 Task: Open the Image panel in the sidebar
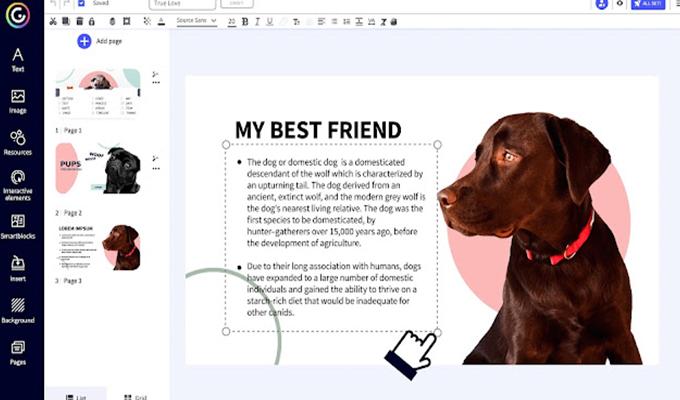[18, 102]
